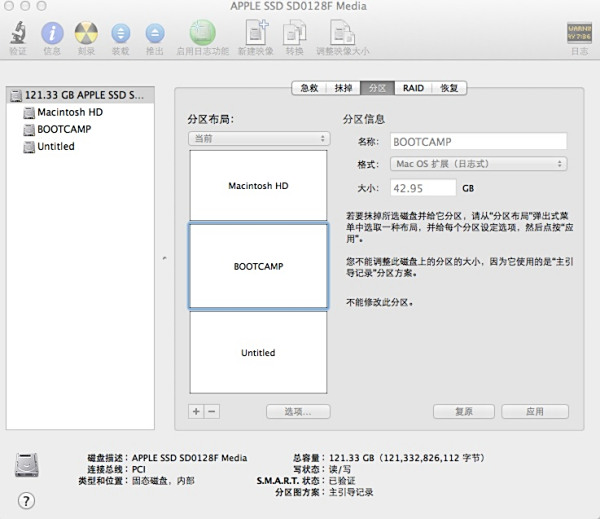The image size is (600, 519).
Task: Click the Convert (转换) toolbar icon
Action: click(294, 33)
